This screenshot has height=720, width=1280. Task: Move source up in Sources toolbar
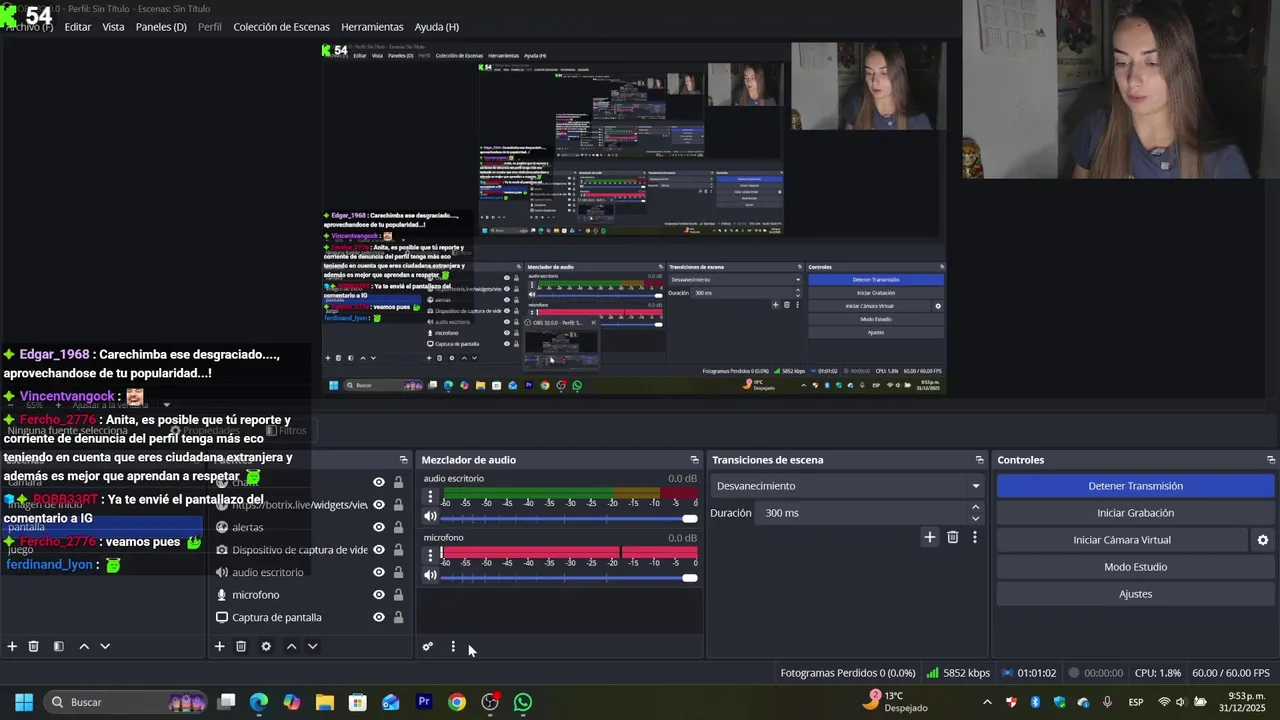coord(291,646)
